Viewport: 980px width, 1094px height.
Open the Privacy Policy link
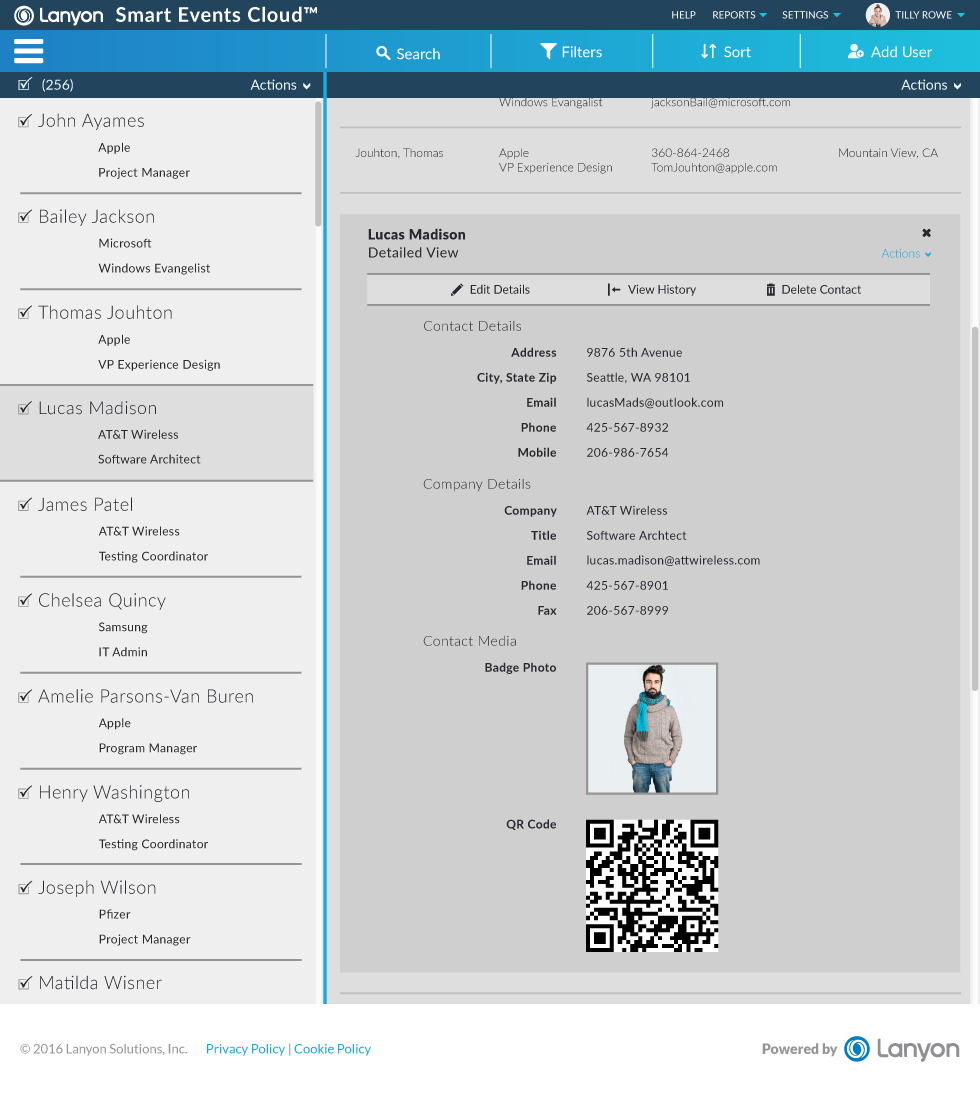tap(245, 1049)
